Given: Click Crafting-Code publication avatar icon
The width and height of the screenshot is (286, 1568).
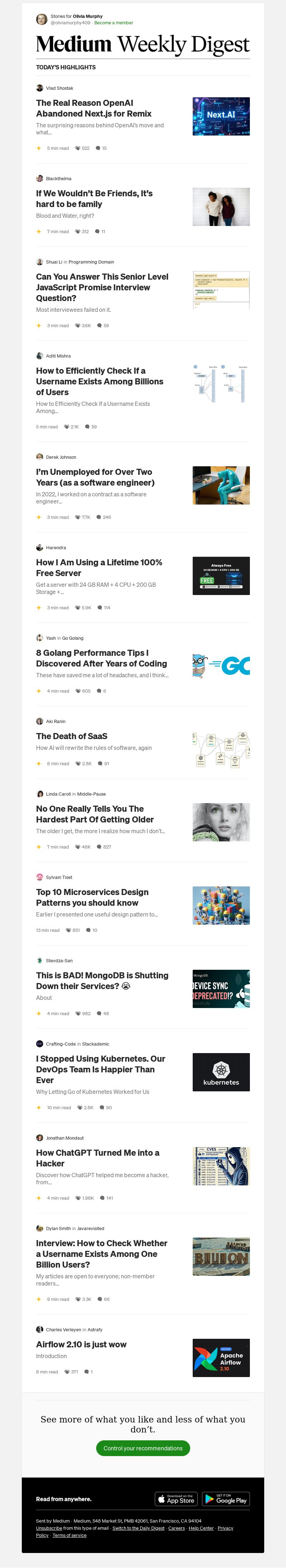Looking at the screenshot, I should tap(40, 1044).
